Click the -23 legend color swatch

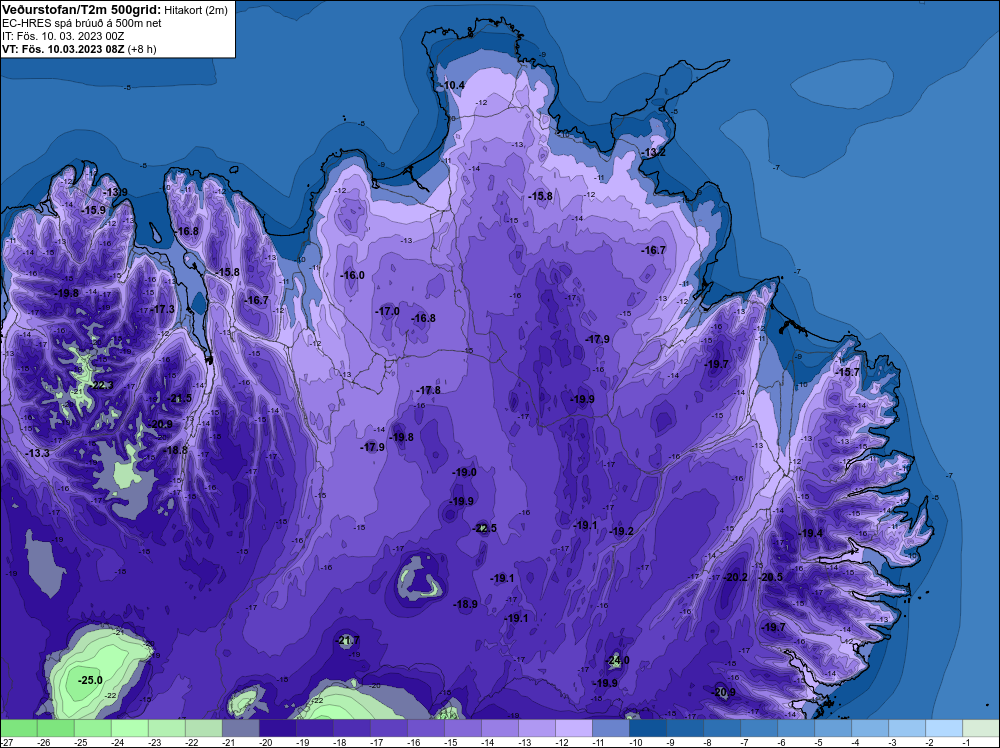pos(166,728)
